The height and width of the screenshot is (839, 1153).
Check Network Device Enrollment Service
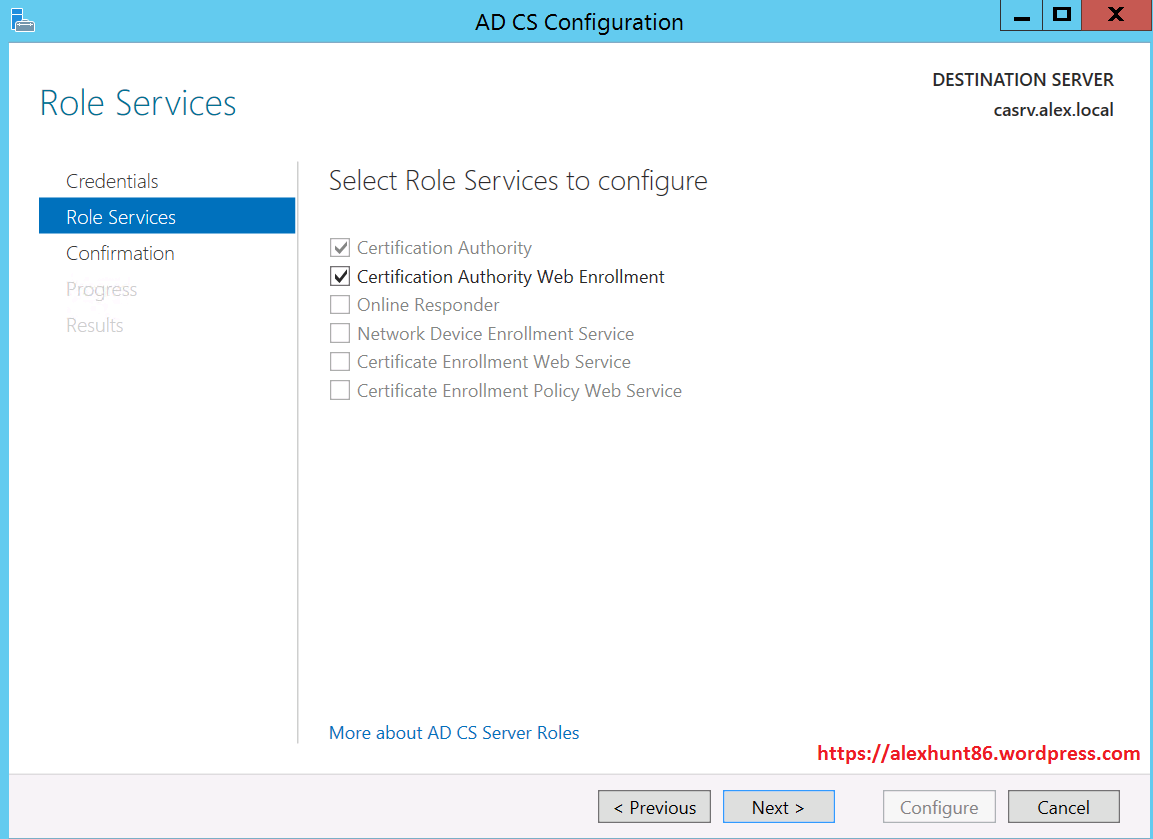(x=340, y=334)
